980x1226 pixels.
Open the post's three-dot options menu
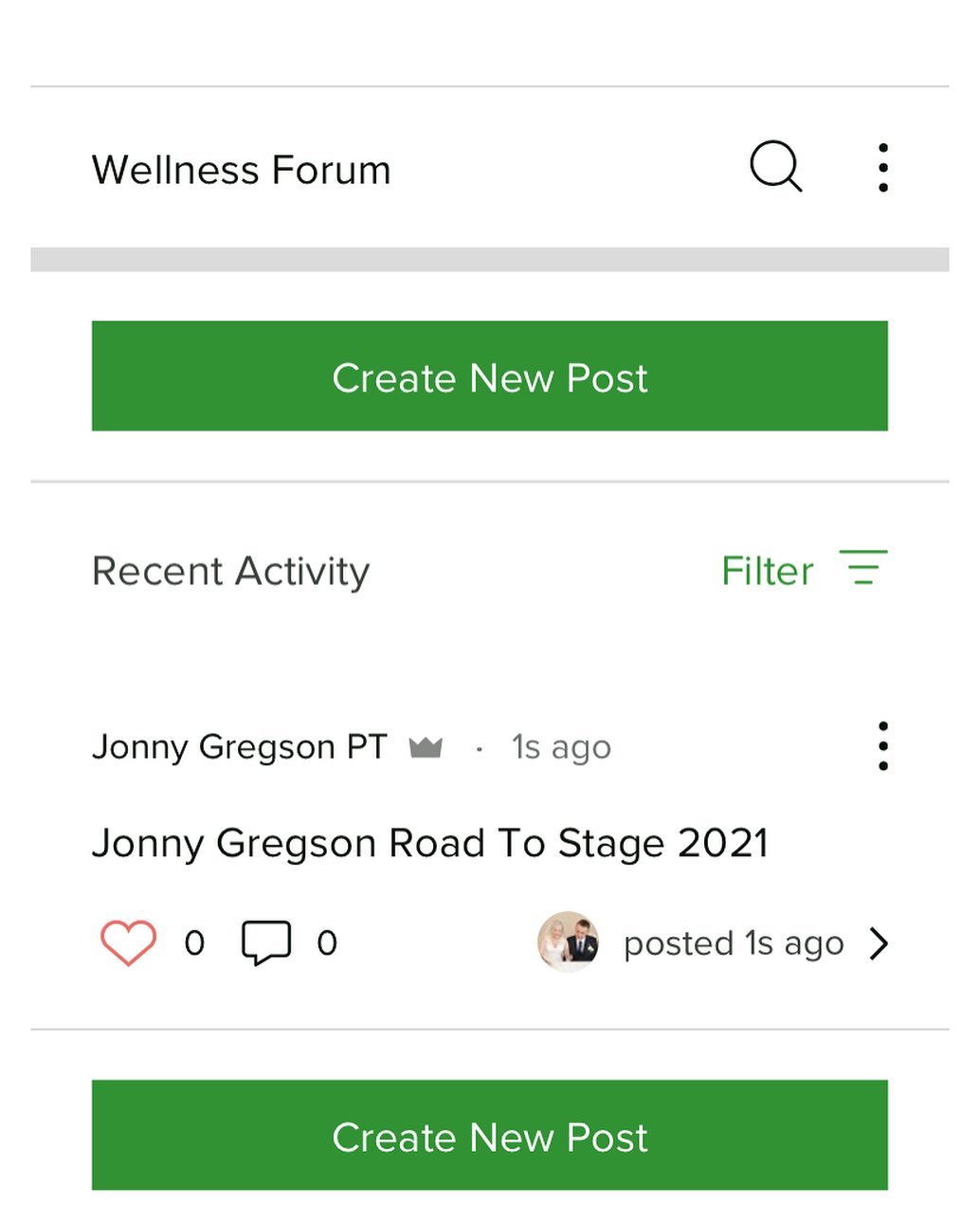883,746
